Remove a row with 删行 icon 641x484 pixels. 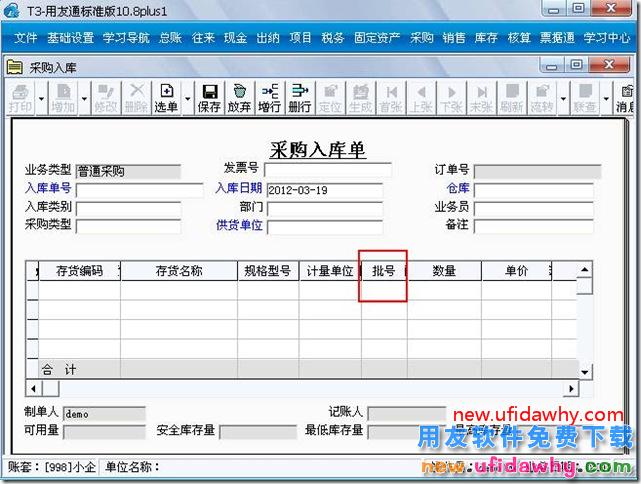(x=300, y=98)
